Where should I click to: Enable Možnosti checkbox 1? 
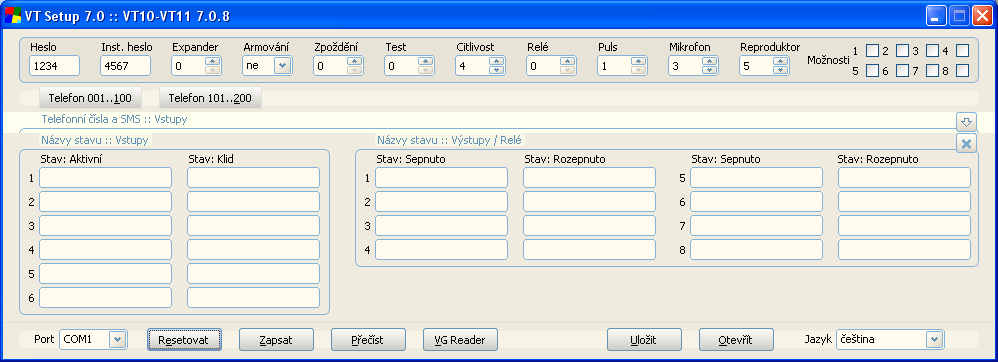tap(873, 50)
